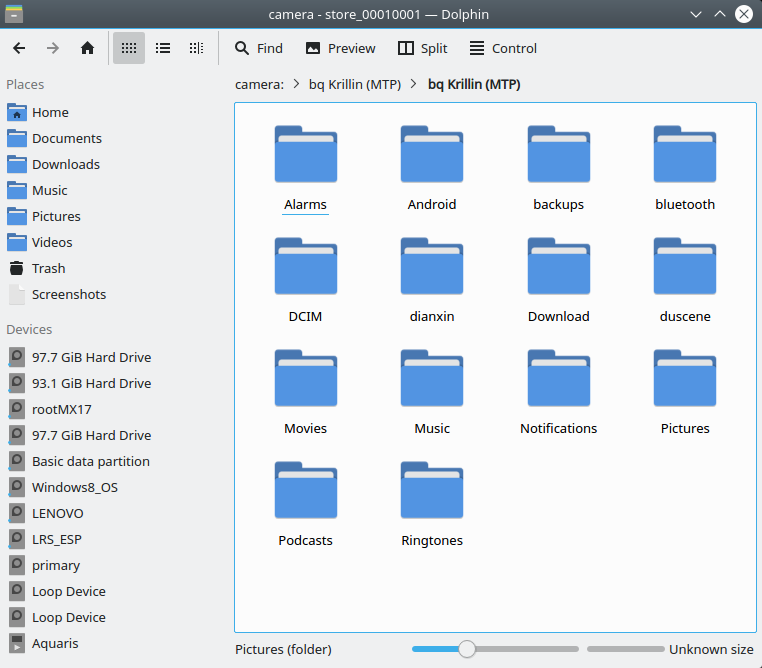Screen dimensions: 762x668
Task: Go to home folder via house icon
Action: [87, 48]
